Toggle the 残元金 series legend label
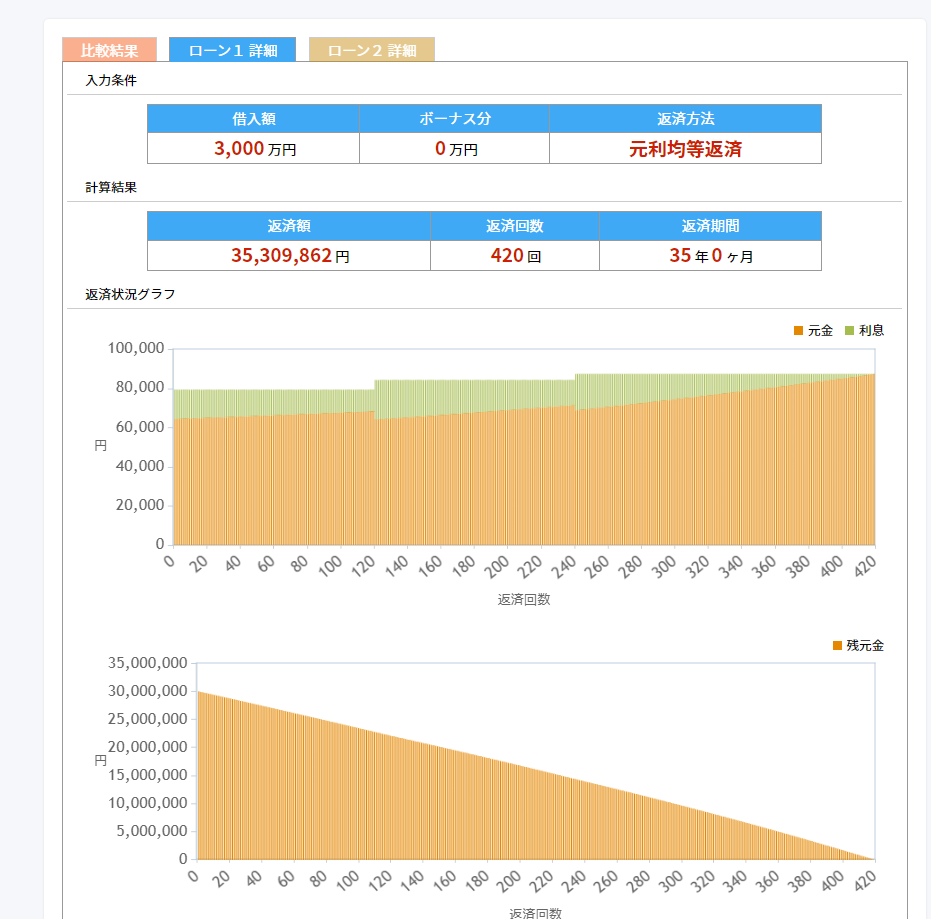This screenshot has width=931, height=919. pyautogui.click(x=865, y=646)
